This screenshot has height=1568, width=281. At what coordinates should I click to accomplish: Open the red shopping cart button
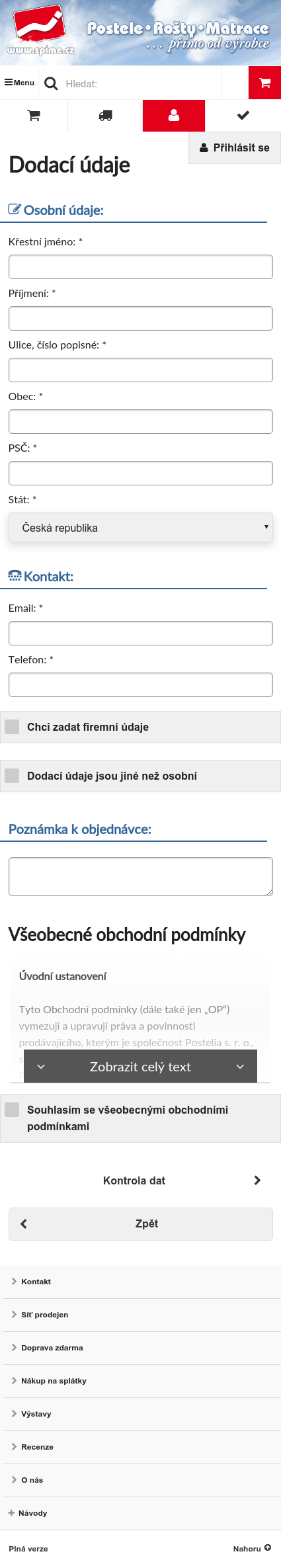(264, 83)
